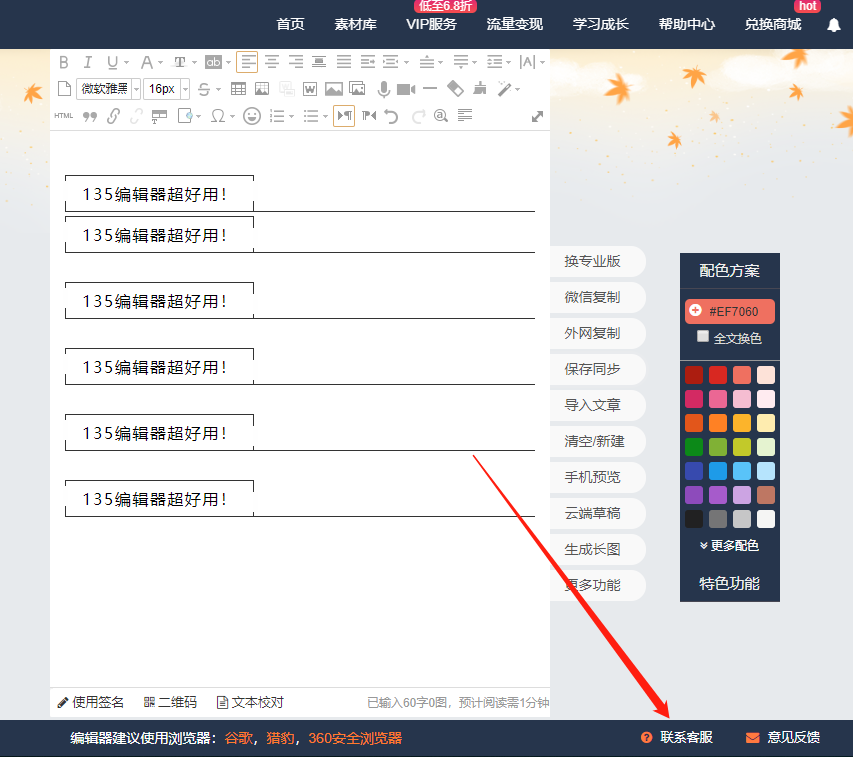Expand the strikethrough dropdown arrow
This screenshot has width=853, height=757.
(x=218, y=89)
